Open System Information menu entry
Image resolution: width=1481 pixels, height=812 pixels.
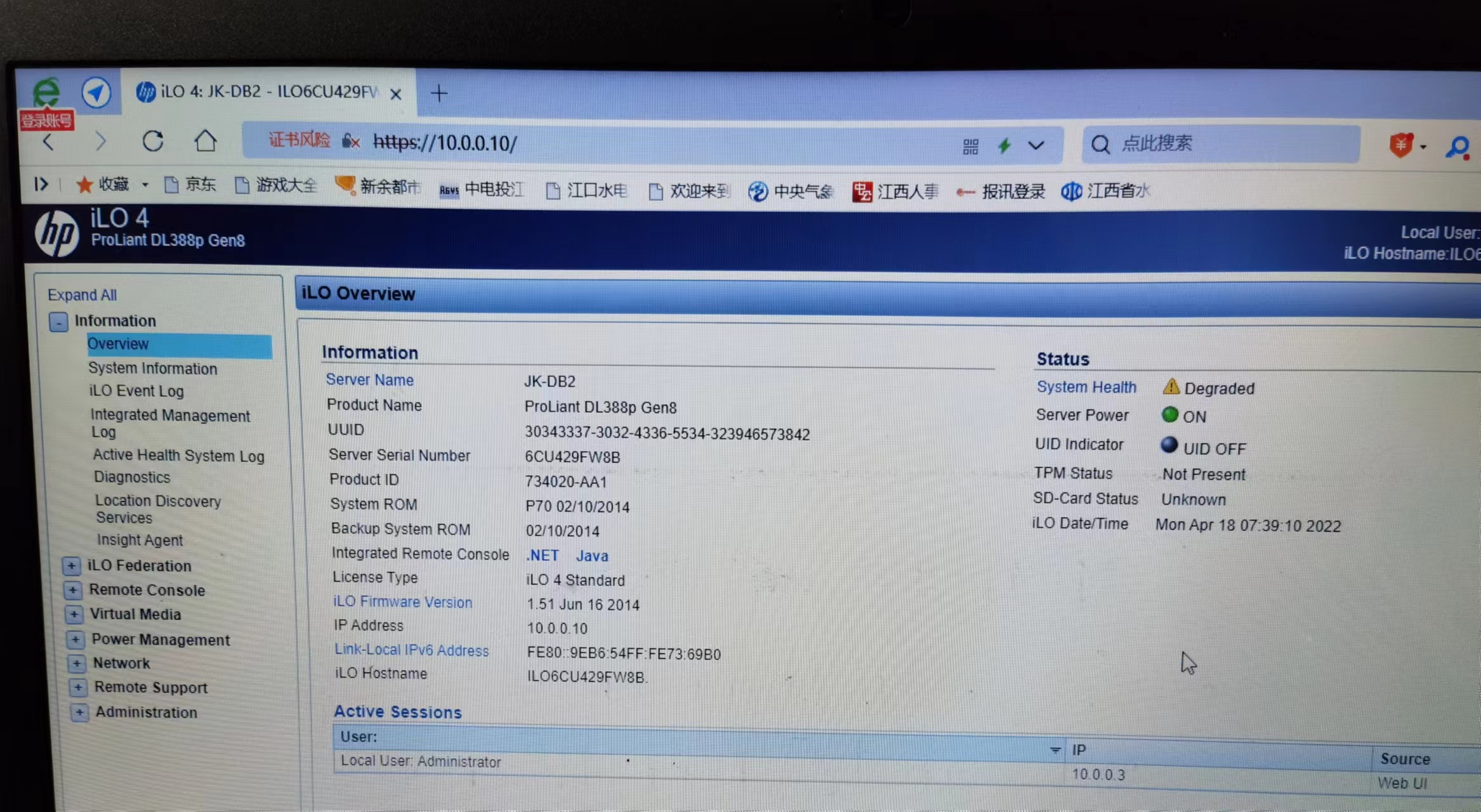point(152,369)
